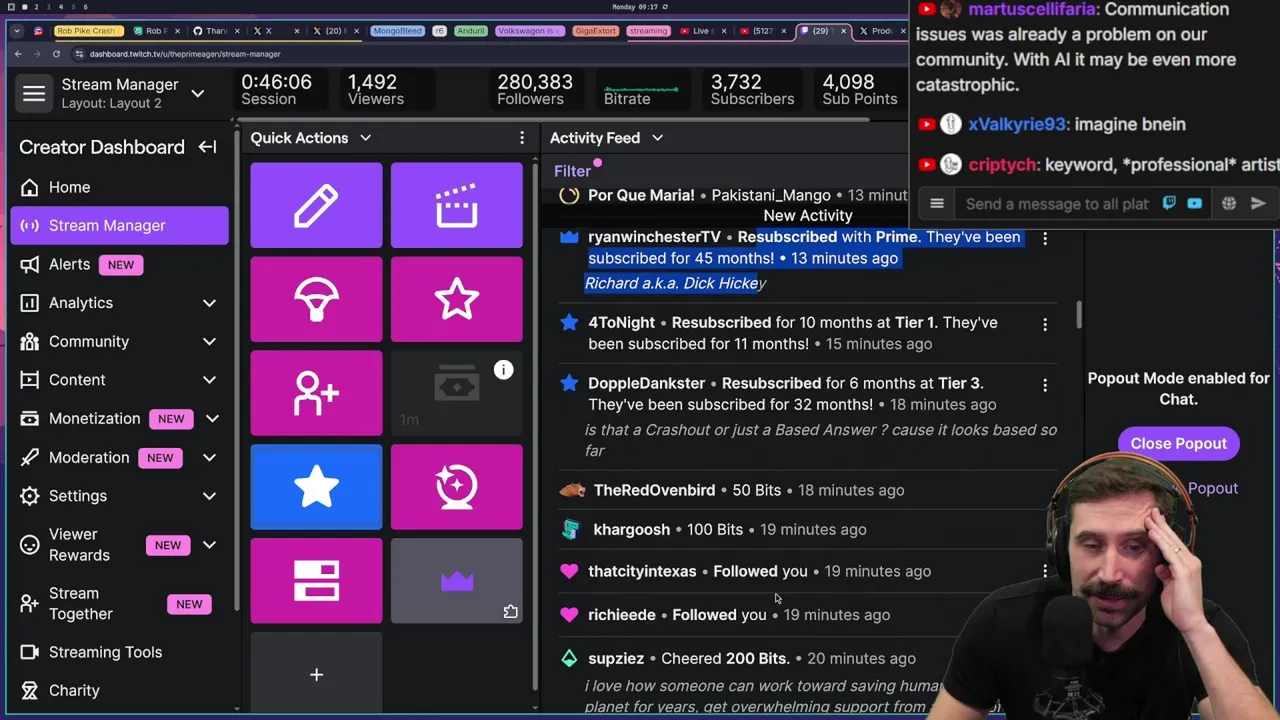Click the parachute drops quick action tile
This screenshot has height=720, width=1280.
[316, 299]
